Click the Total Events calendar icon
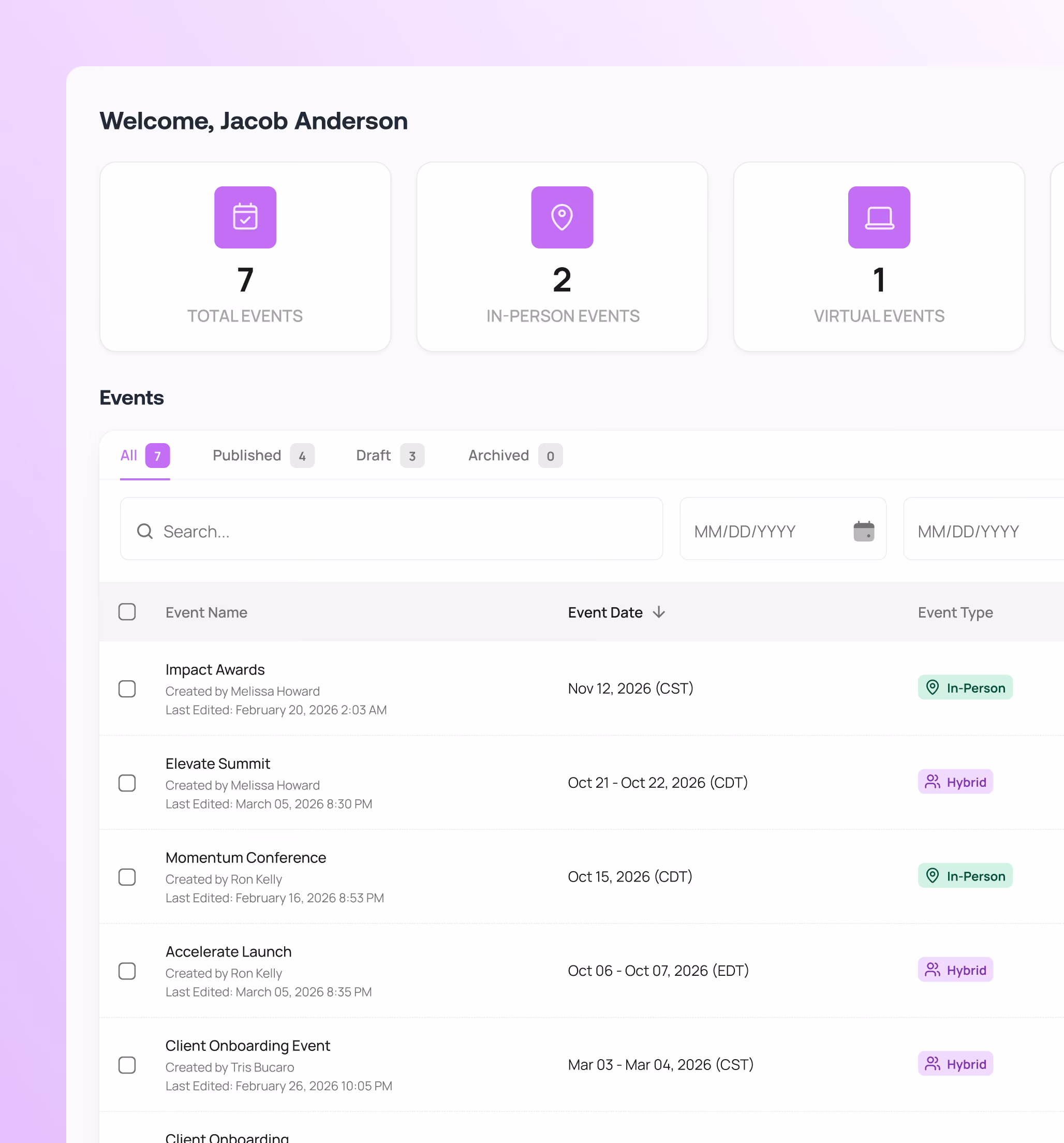Screen dimensions: 1064x1143 245,217
